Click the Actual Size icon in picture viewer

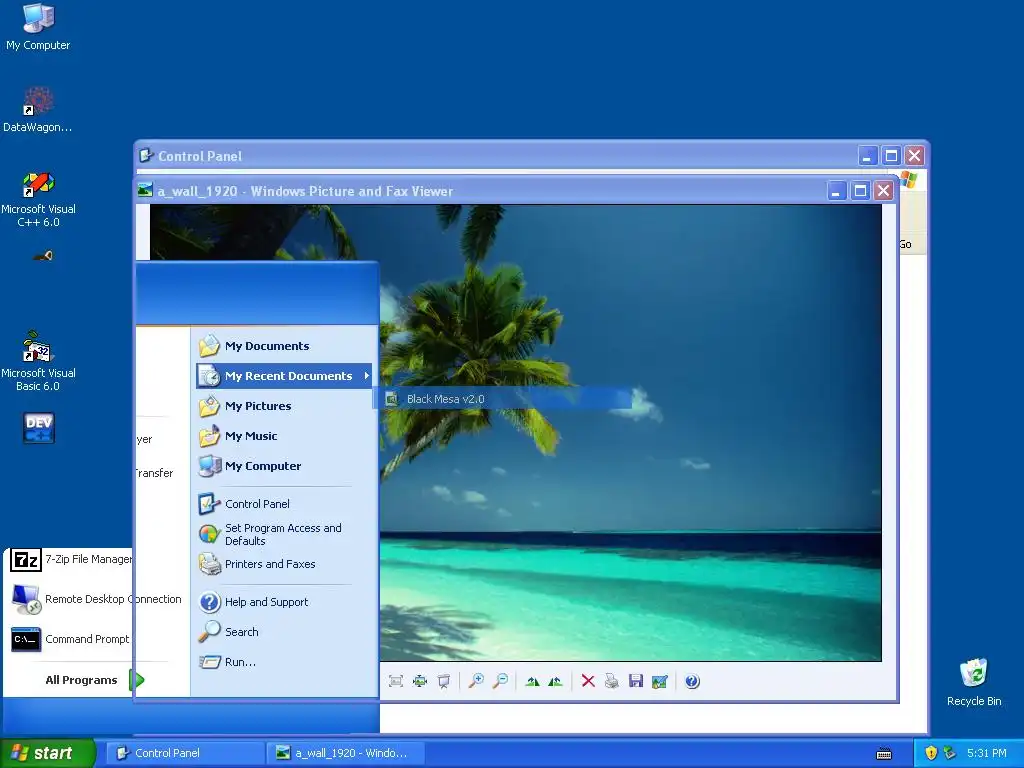click(420, 681)
